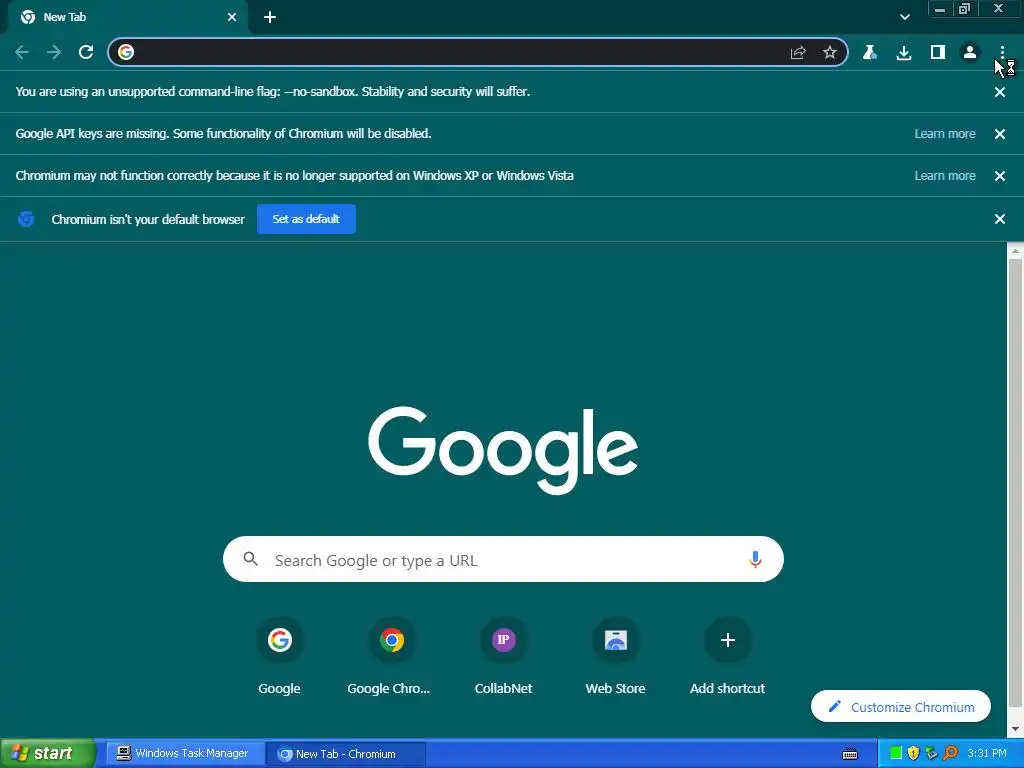
Task: Click the 3:31 PM clock
Action: tap(987, 753)
